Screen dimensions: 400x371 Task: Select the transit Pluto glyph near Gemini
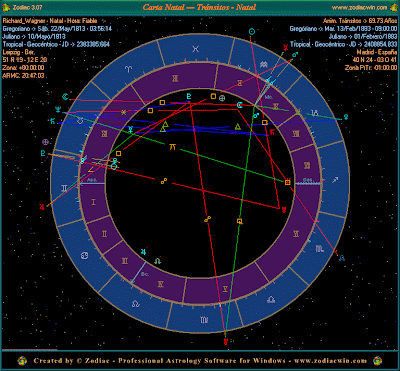(x=43, y=153)
